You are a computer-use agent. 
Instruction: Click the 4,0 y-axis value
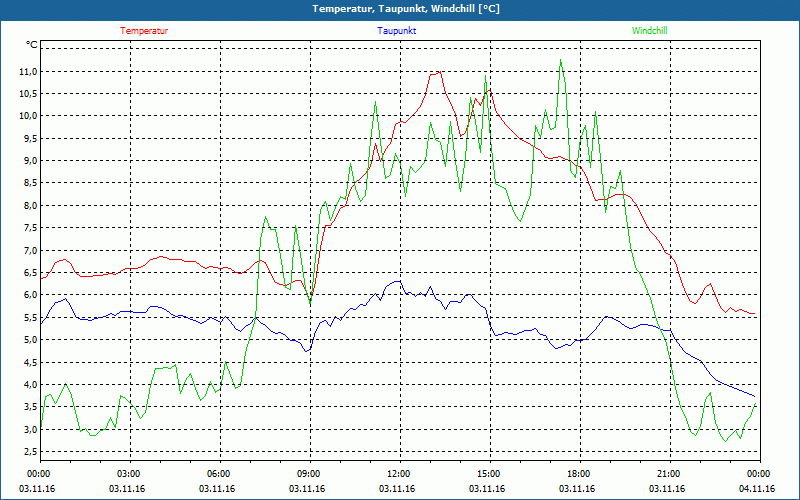click(29, 385)
